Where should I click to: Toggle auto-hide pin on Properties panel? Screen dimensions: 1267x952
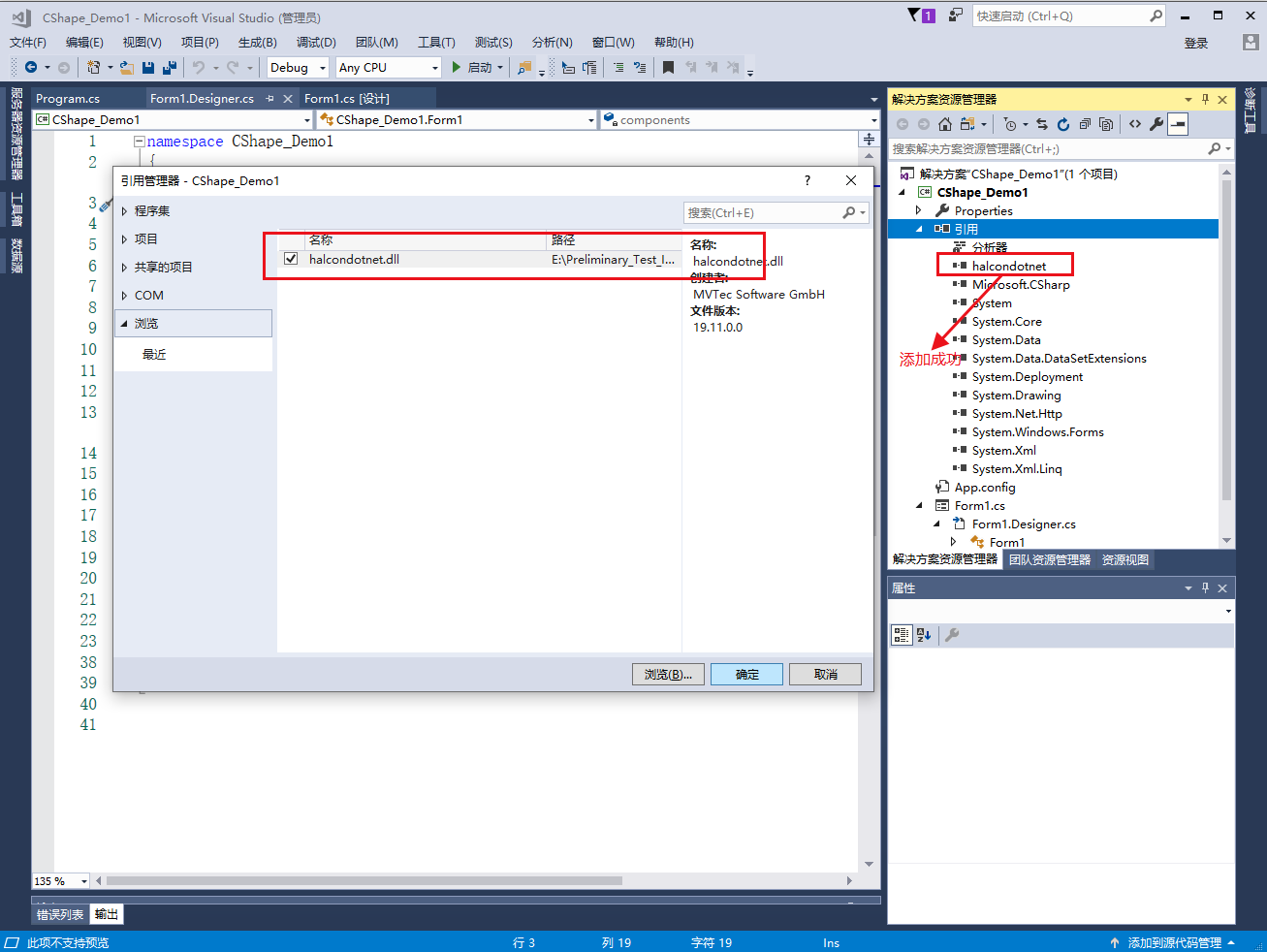click(x=1205, y=587)
